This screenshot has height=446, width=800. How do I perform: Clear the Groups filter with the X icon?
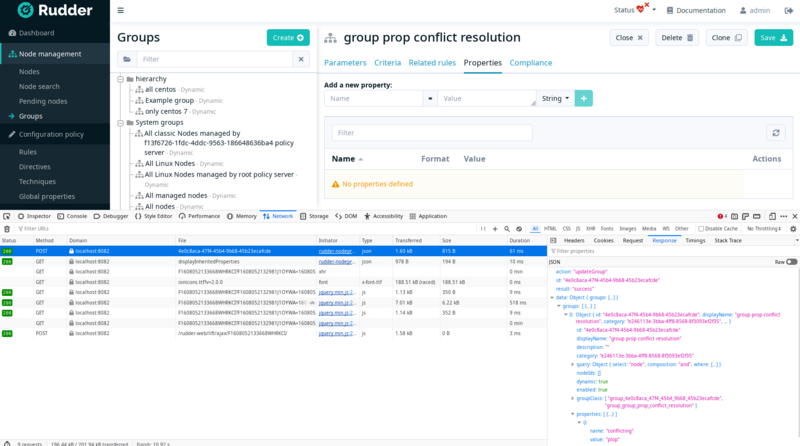tap(301, 59)
